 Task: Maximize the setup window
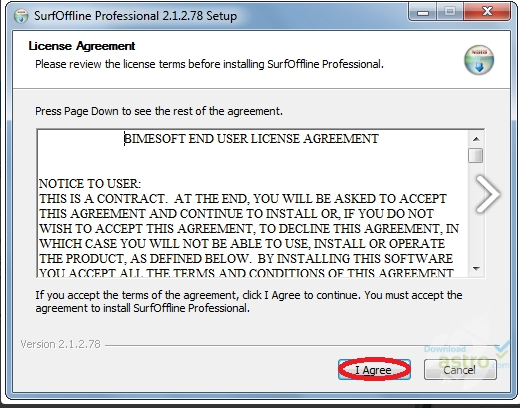[450, 12]
